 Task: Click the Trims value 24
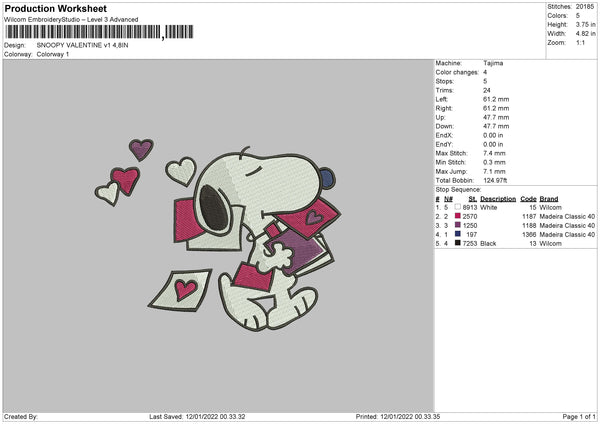(486, 90)
